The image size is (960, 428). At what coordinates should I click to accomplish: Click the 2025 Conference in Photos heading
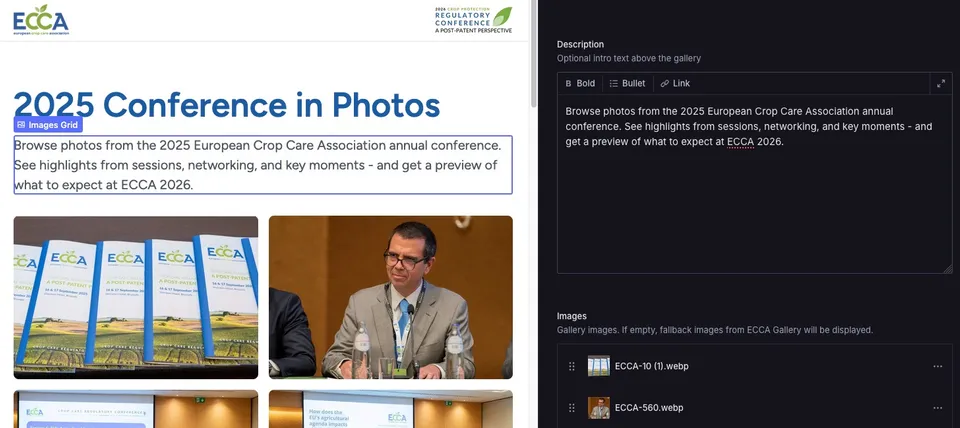227,105
